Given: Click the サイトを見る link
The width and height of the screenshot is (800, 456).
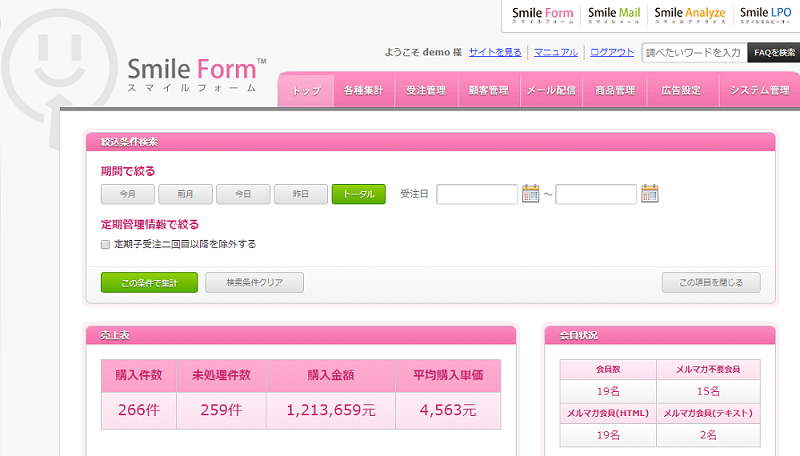Looking at the screenshot, I should tap(495, 52).
